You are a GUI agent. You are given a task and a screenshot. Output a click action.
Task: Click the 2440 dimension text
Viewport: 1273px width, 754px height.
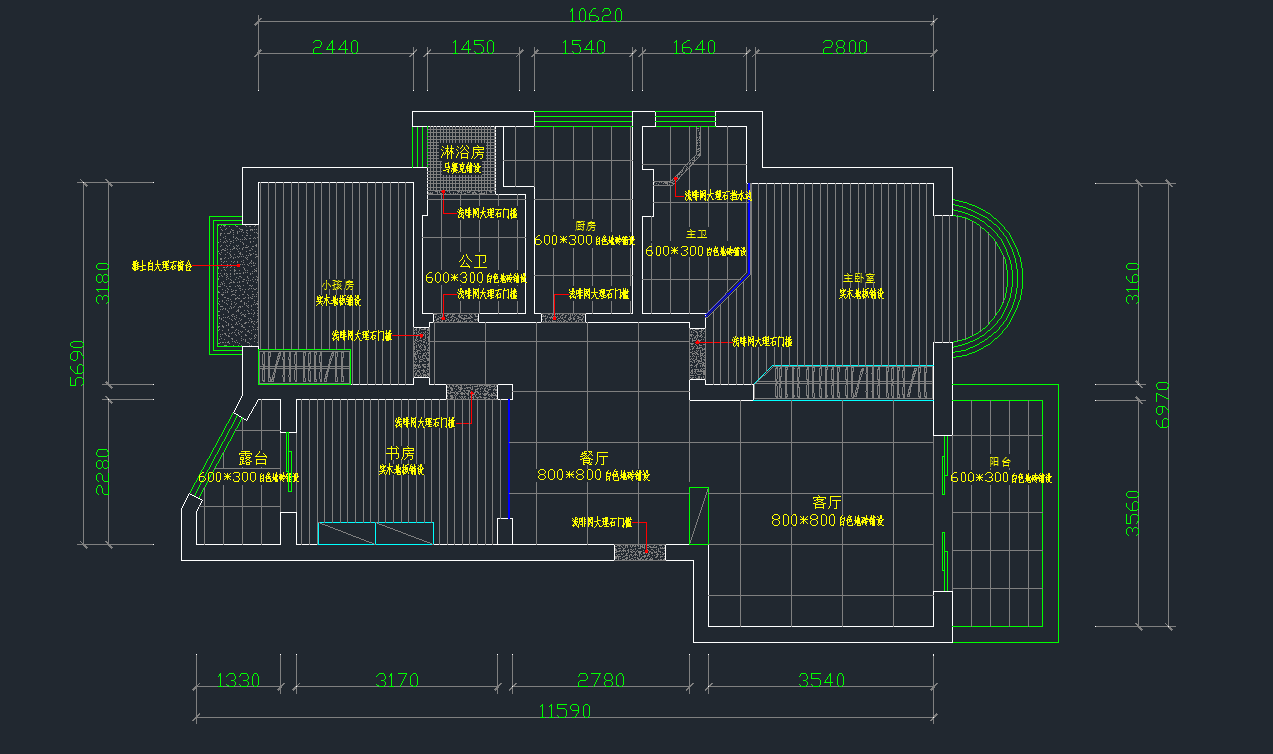pos(336,47)
